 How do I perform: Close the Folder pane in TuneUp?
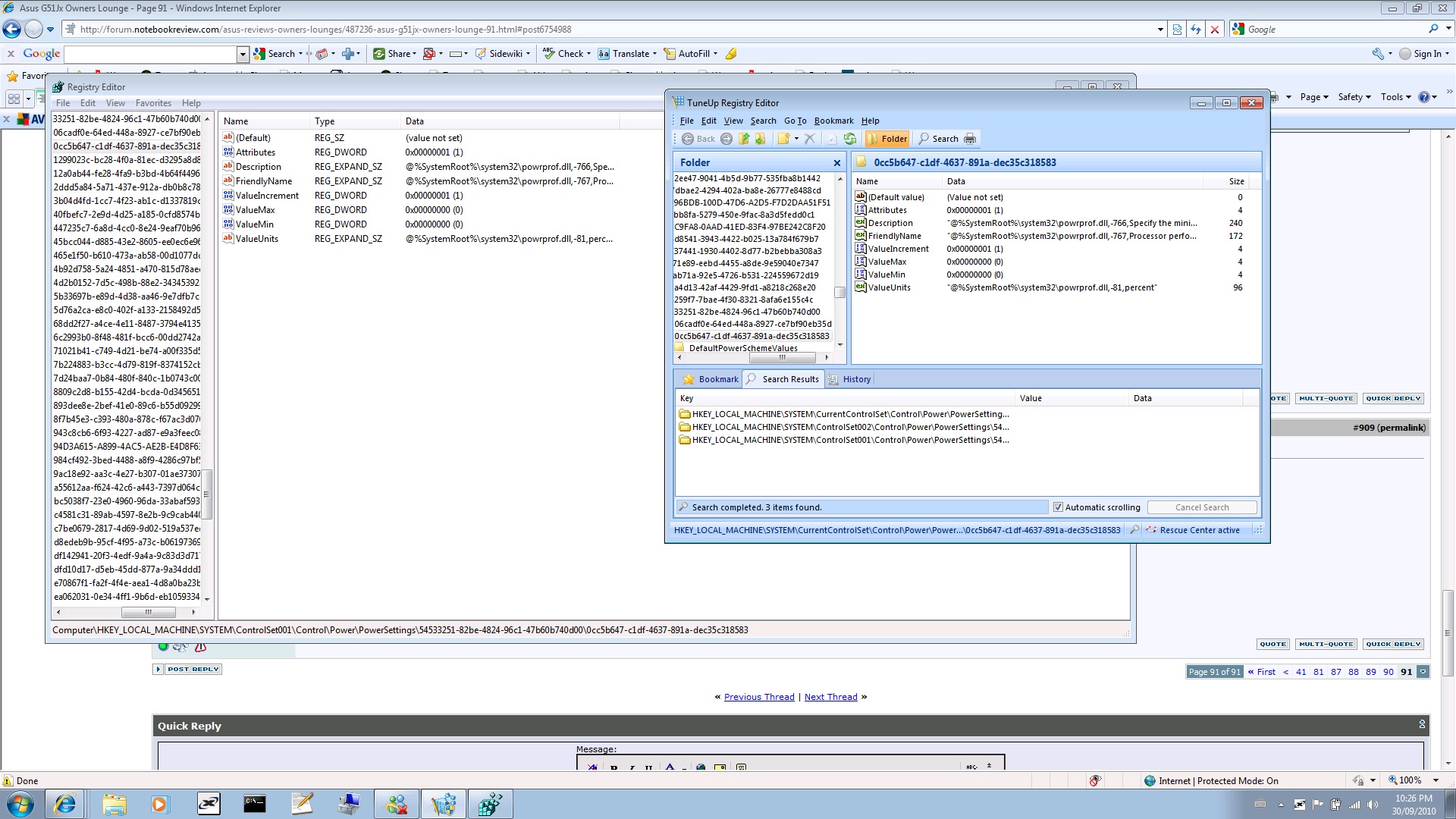click(837, 163)
